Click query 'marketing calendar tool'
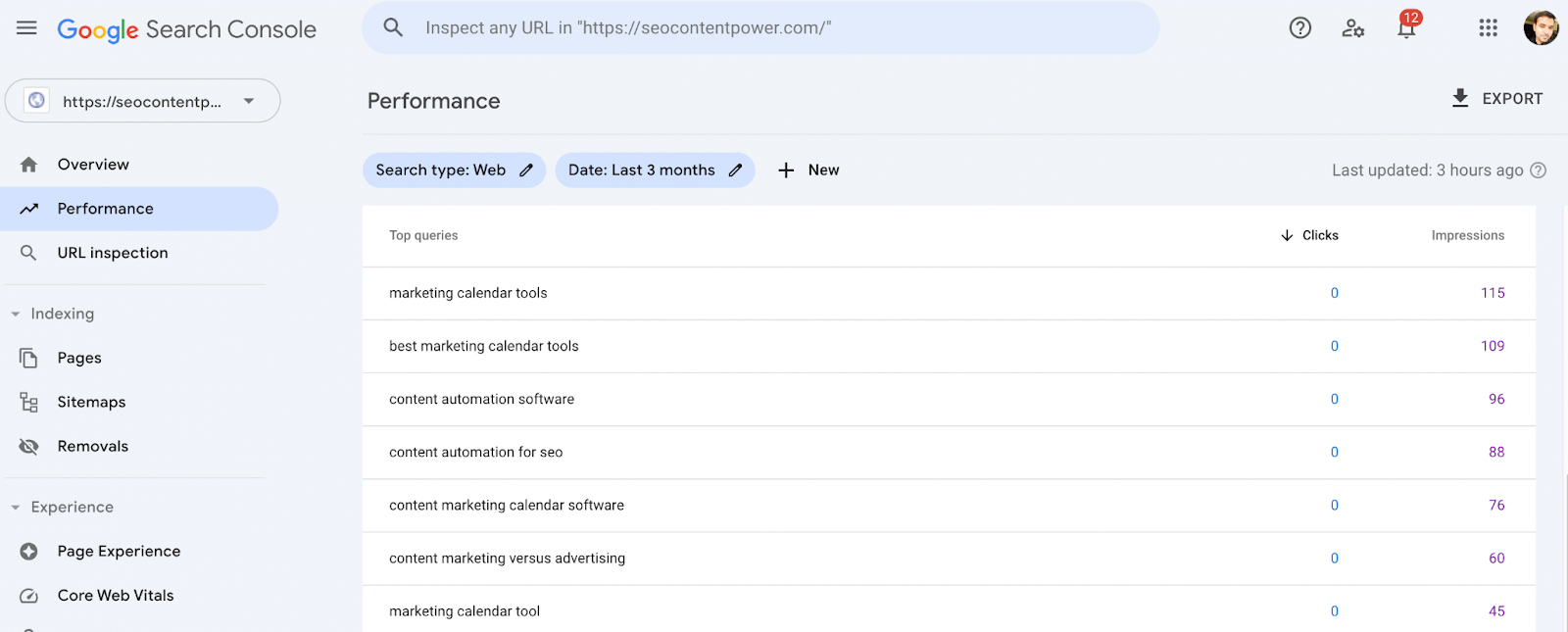 click(465, 611)
